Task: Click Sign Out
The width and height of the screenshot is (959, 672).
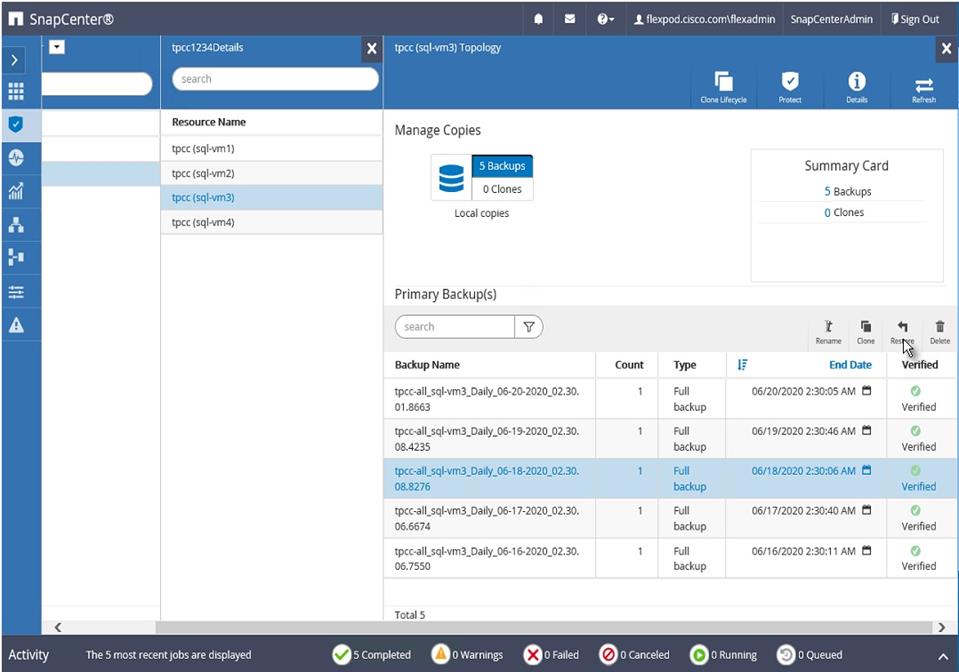Action: point(915,19)
